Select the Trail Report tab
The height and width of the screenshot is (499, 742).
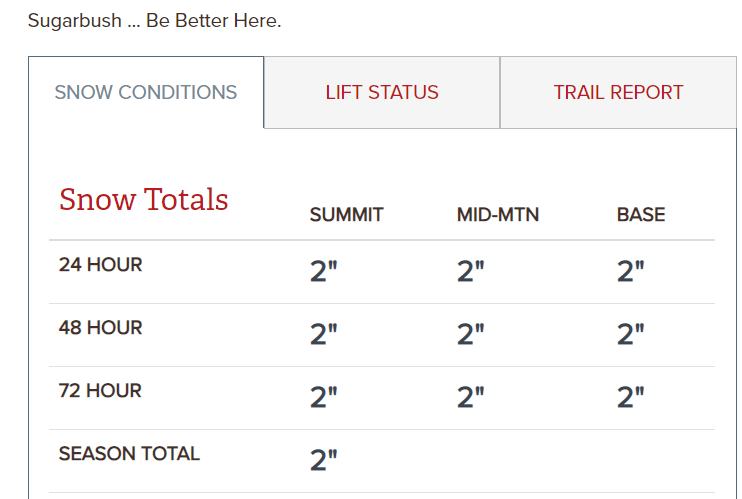point(618,93)
